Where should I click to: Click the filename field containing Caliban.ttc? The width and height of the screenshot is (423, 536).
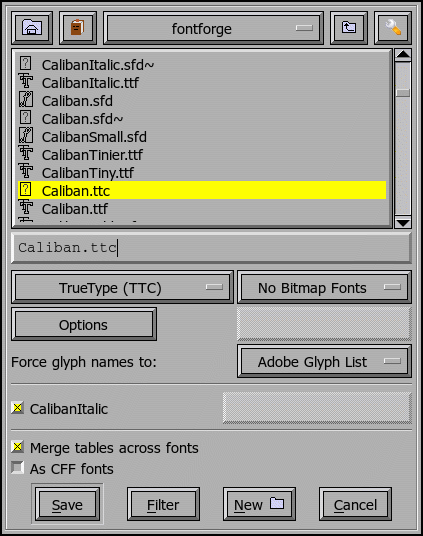tap(211, 248)
